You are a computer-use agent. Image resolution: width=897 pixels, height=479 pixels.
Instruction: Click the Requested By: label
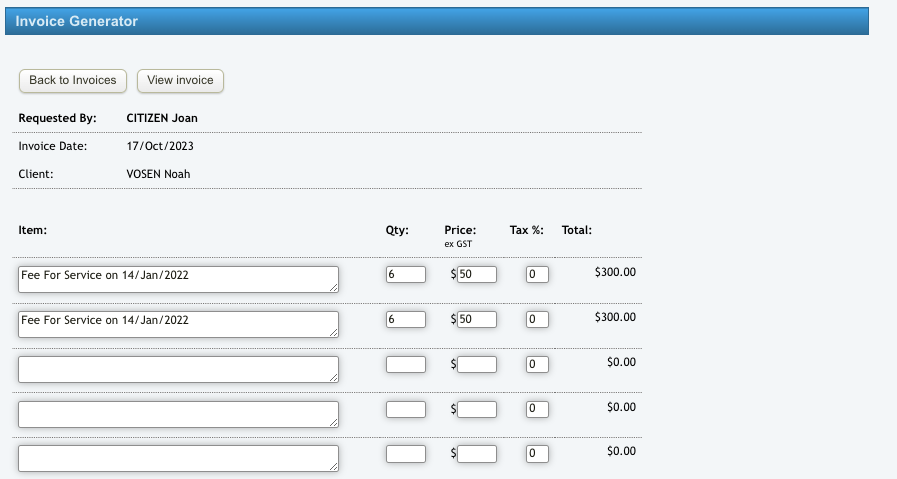click(x=57, y=118)
